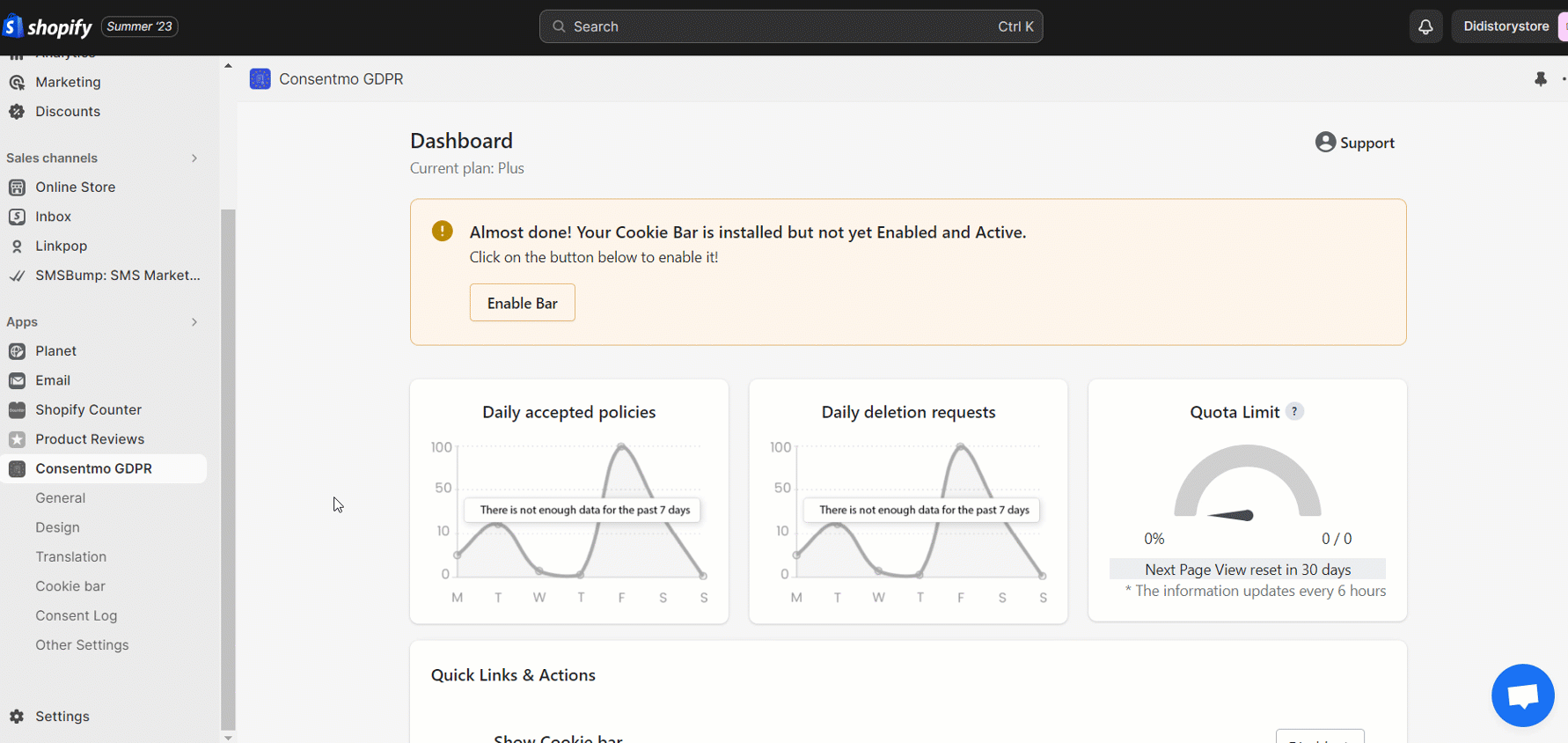
Task: Click the Online Store icon
Action: [x=17, y=188]
